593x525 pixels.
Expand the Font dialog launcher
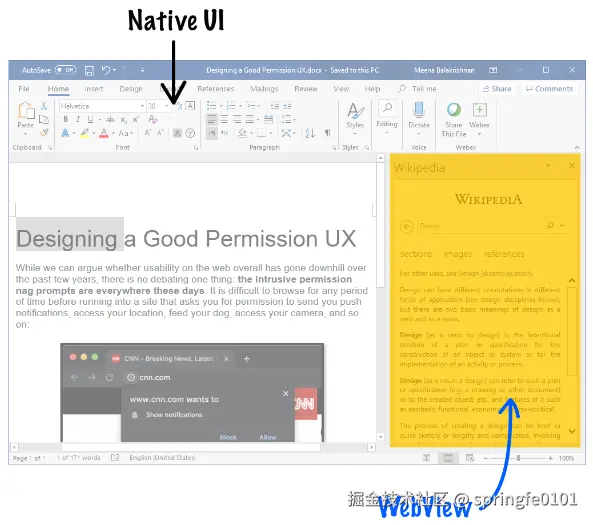tap(196, 148)
